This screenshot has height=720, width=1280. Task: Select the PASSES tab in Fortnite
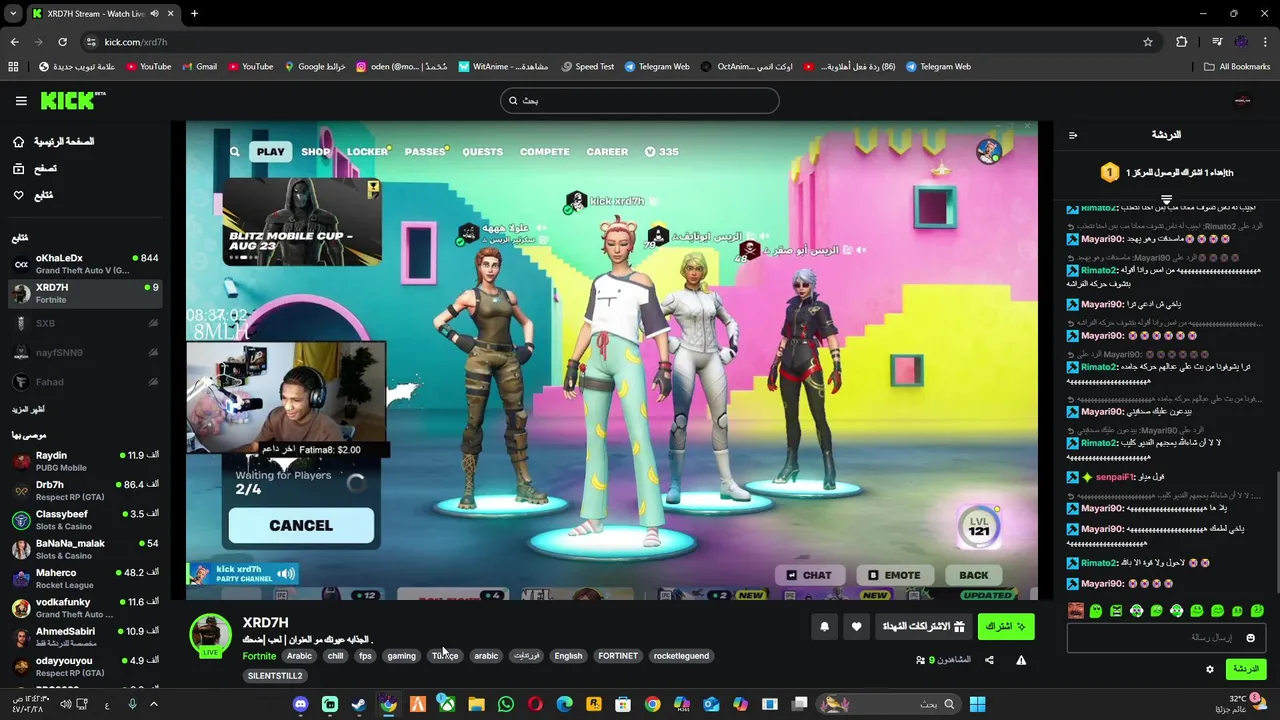tap(425, 152)
